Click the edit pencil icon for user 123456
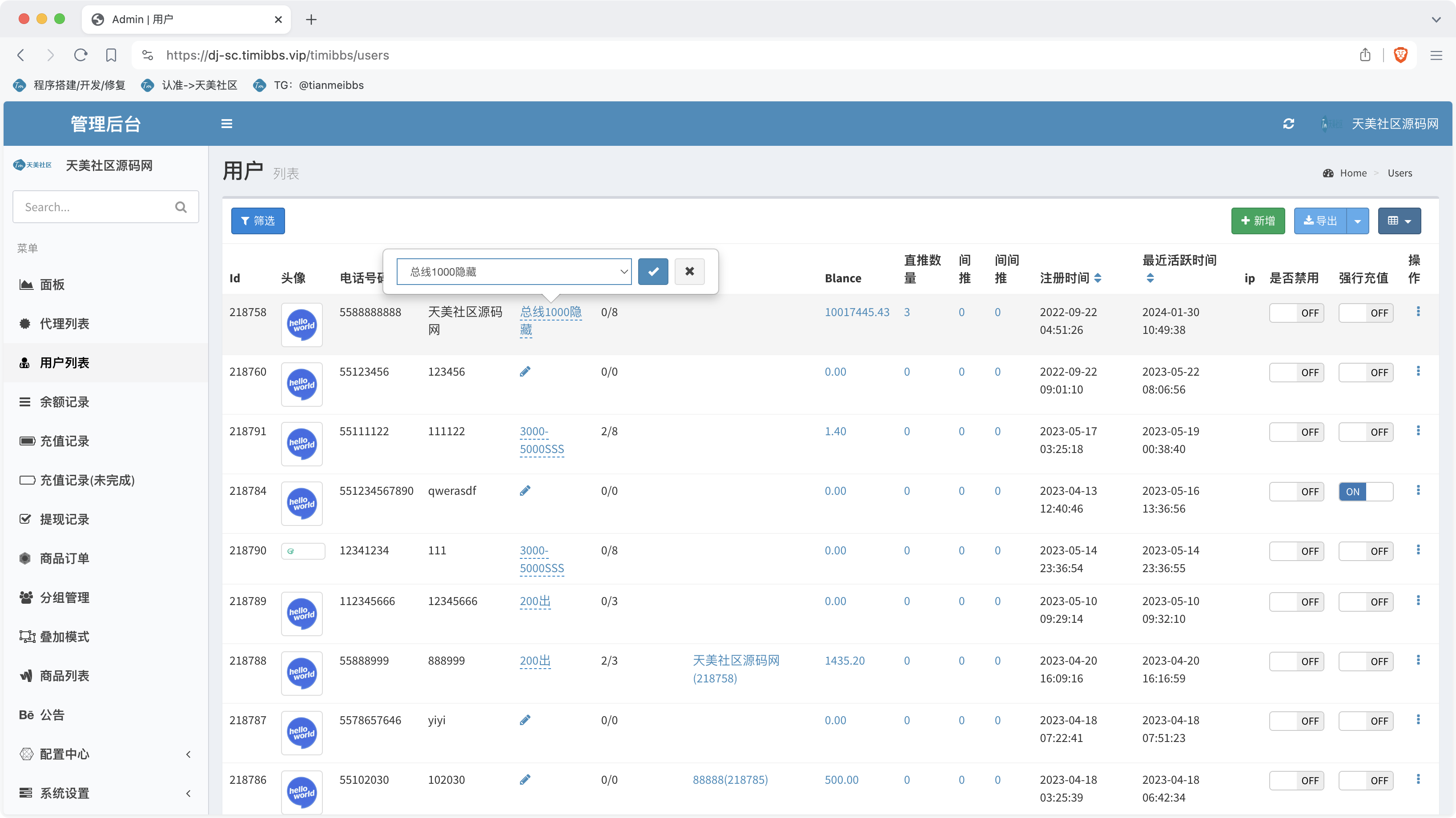1456x818 pixels. [x=525, y=371]
